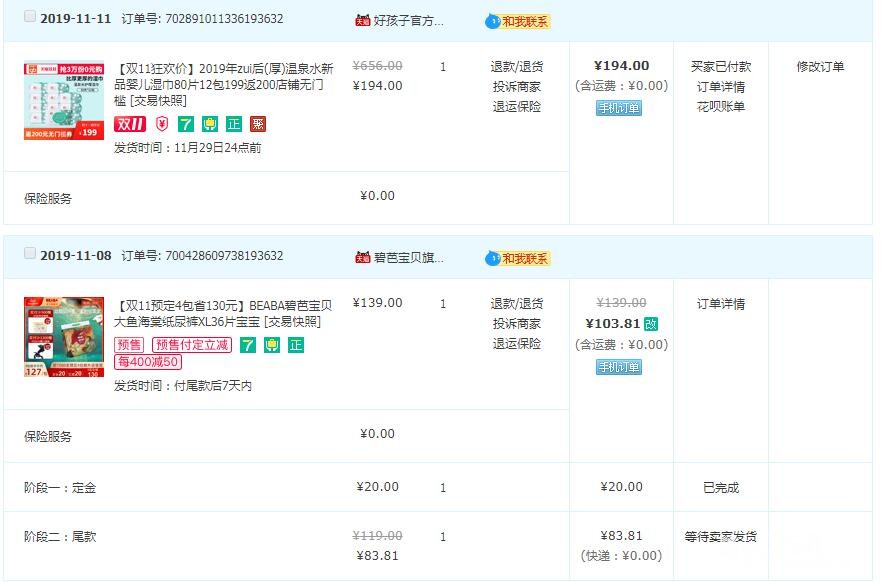This screenshot has height=583, width=882.
Task: Click 退款/退货 on the BEABA diaper order
Action: pyautogui.click(x=516, y=304)
